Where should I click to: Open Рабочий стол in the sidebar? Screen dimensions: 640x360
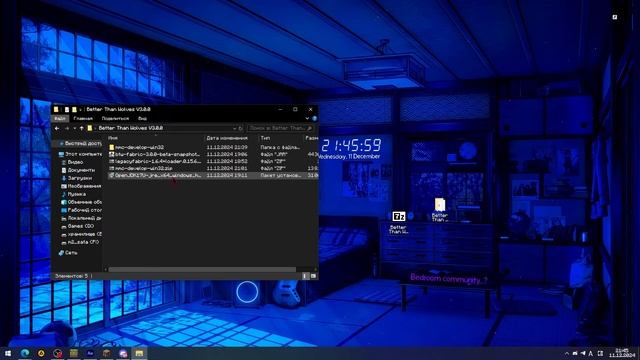tap(81, 210)
